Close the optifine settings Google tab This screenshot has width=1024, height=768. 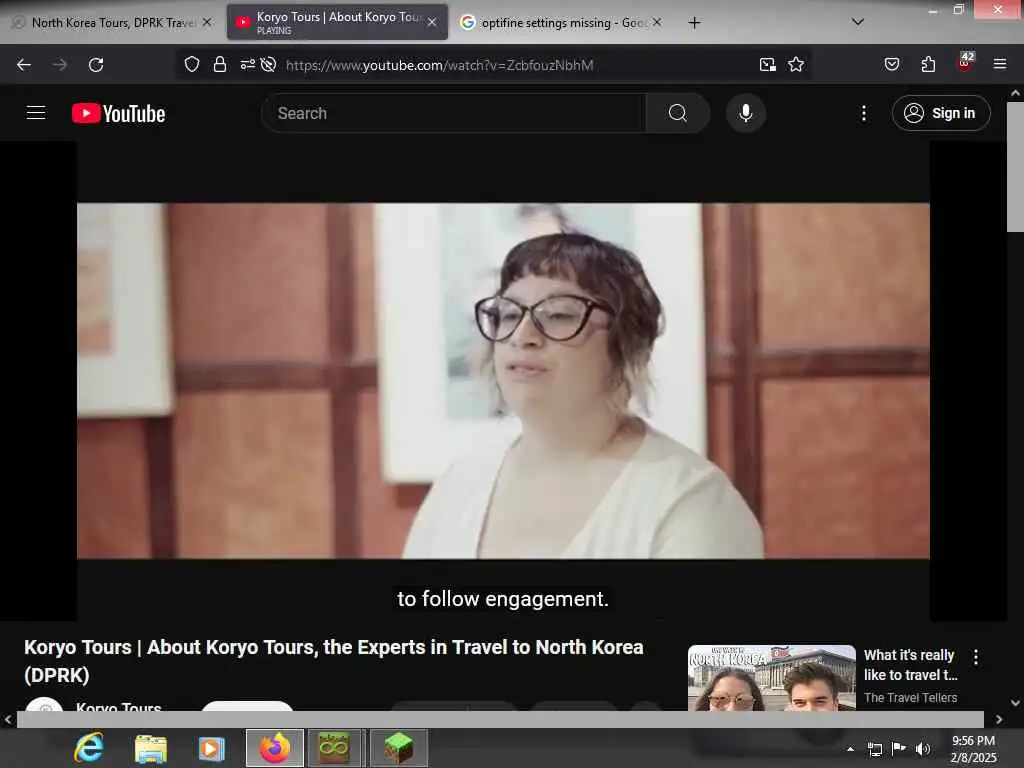pyautogui.click(x=657, y=22)
